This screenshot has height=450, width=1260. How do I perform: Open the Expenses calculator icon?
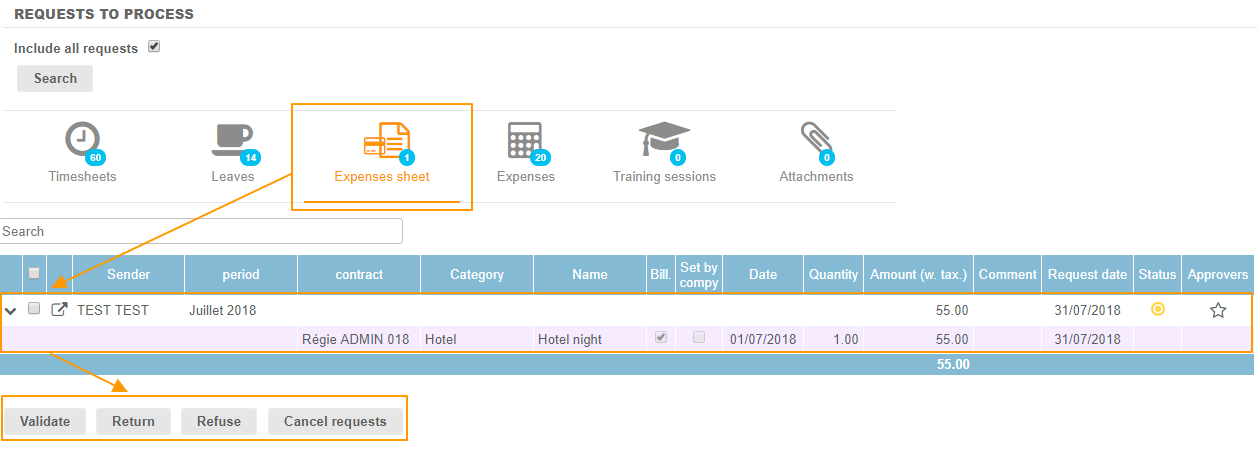pos(525,141)
